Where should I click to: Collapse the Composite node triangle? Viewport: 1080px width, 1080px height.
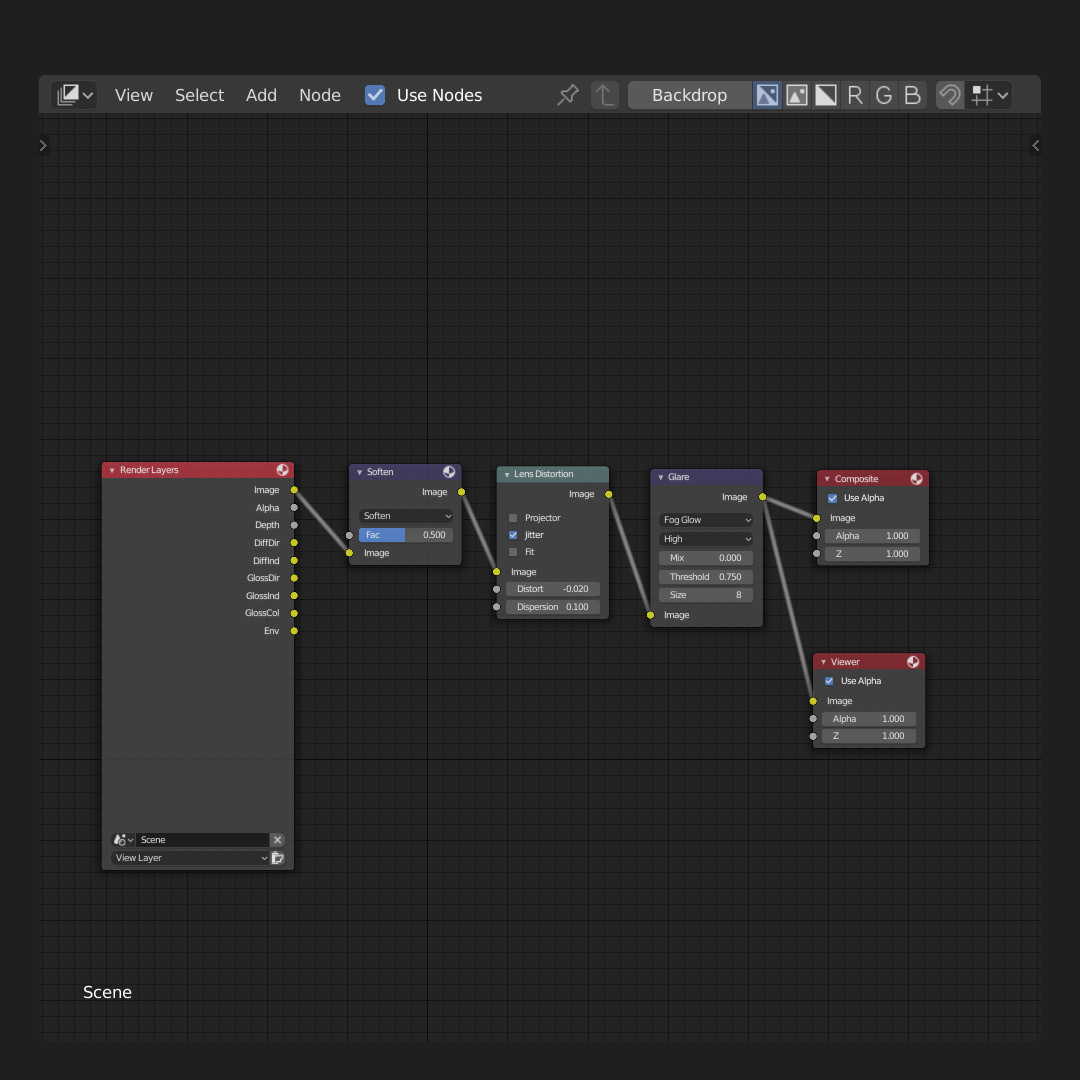(827, 479)
